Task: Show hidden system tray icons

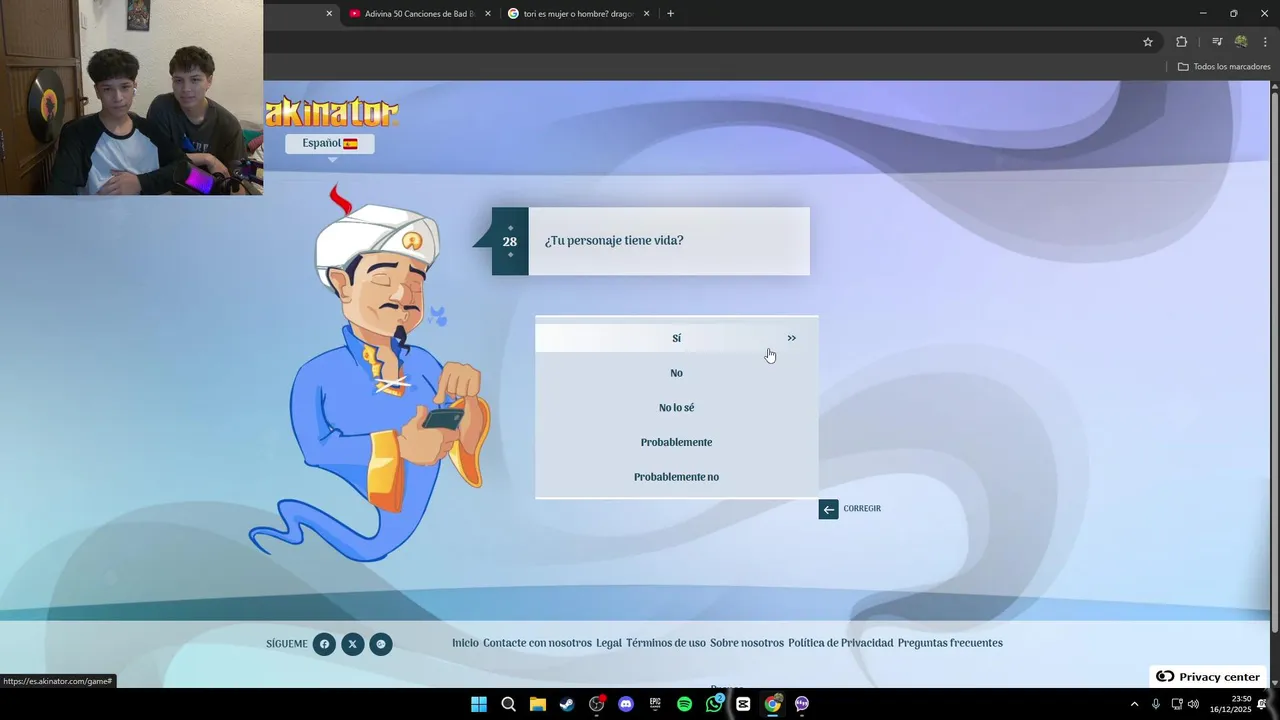Action: point(1134,704)
